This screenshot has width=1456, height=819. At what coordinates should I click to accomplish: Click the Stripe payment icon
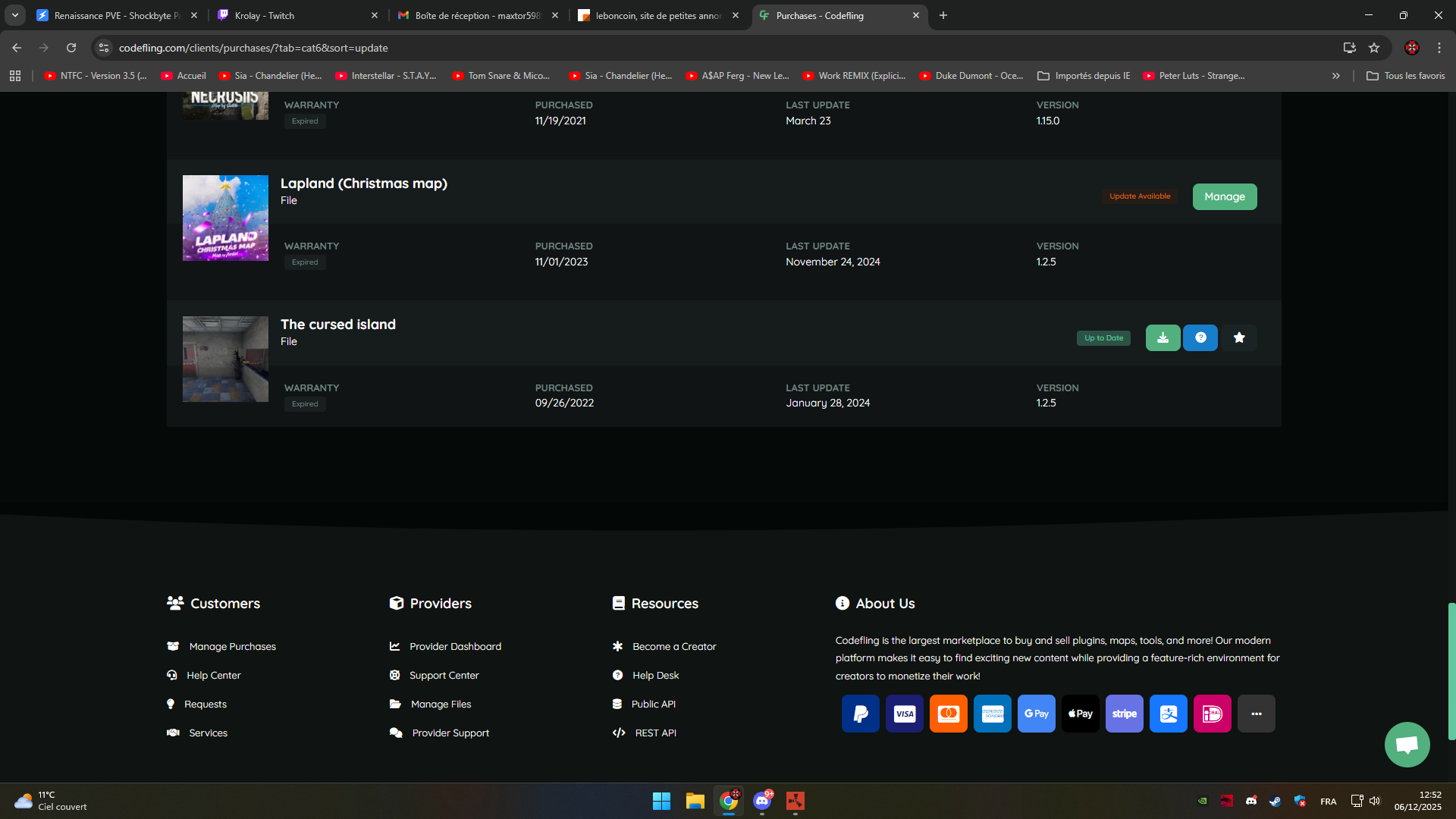point(1124,714)
